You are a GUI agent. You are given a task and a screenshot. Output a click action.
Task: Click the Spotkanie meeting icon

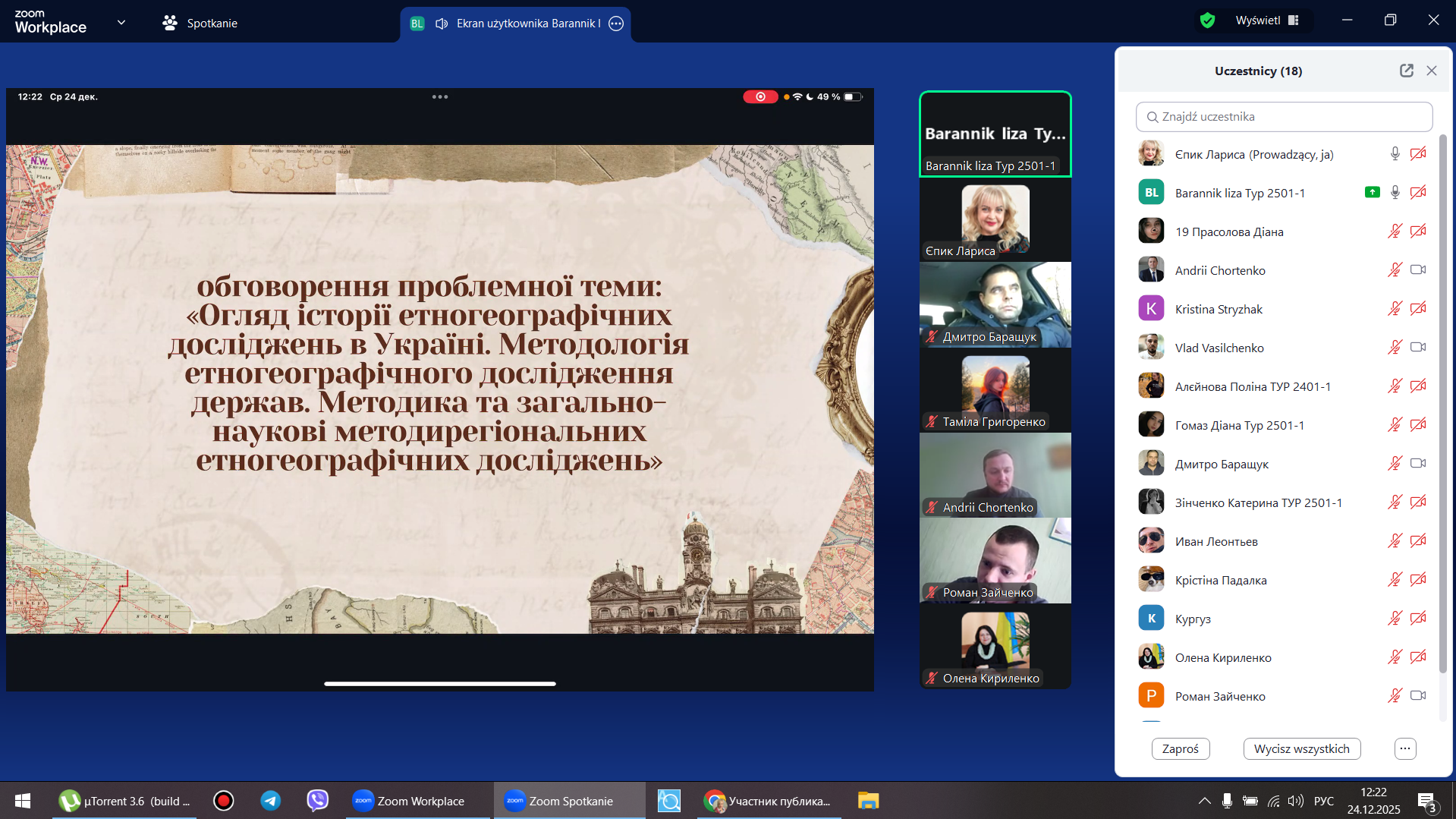(x=170, y=23)
